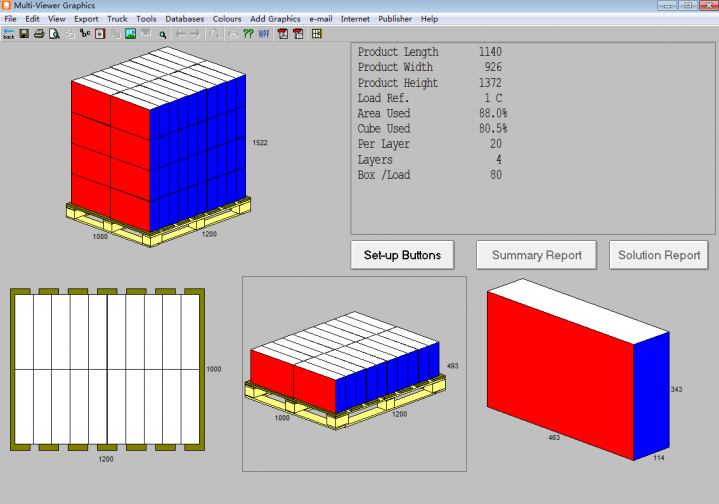Open the Add Graphics menu

pos(275,19)
